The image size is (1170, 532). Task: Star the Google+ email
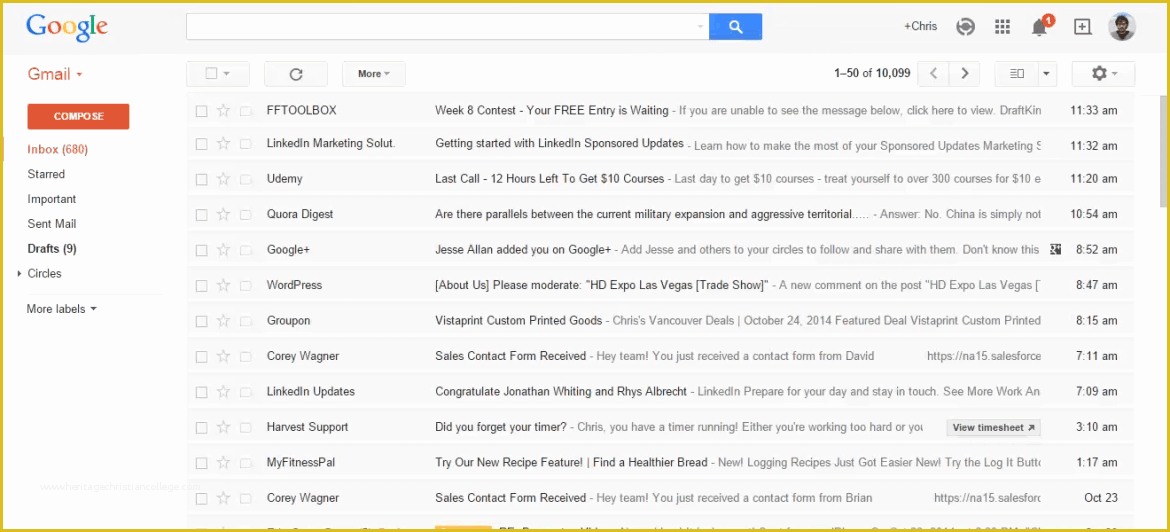pyautogui.click(x=223, y=250)
